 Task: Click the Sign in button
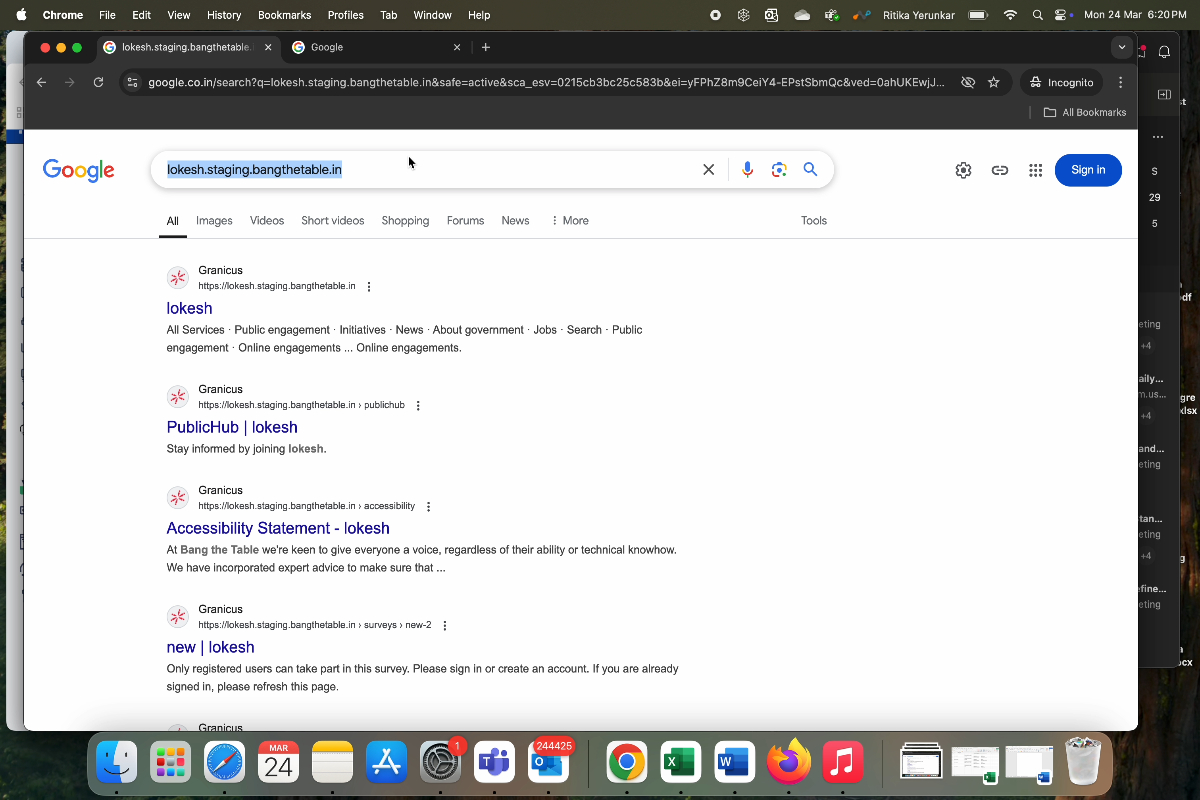(x=1088, y=170)
